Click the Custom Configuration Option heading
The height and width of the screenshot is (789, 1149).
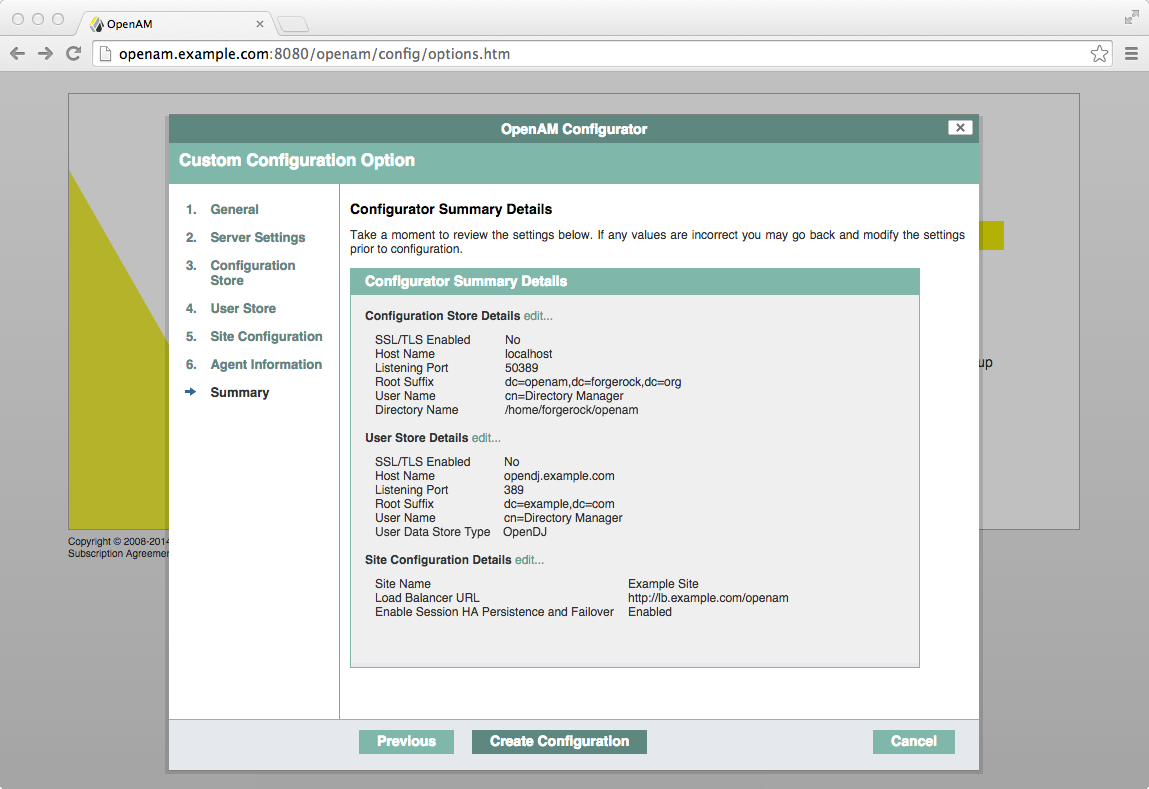(297, 160)
